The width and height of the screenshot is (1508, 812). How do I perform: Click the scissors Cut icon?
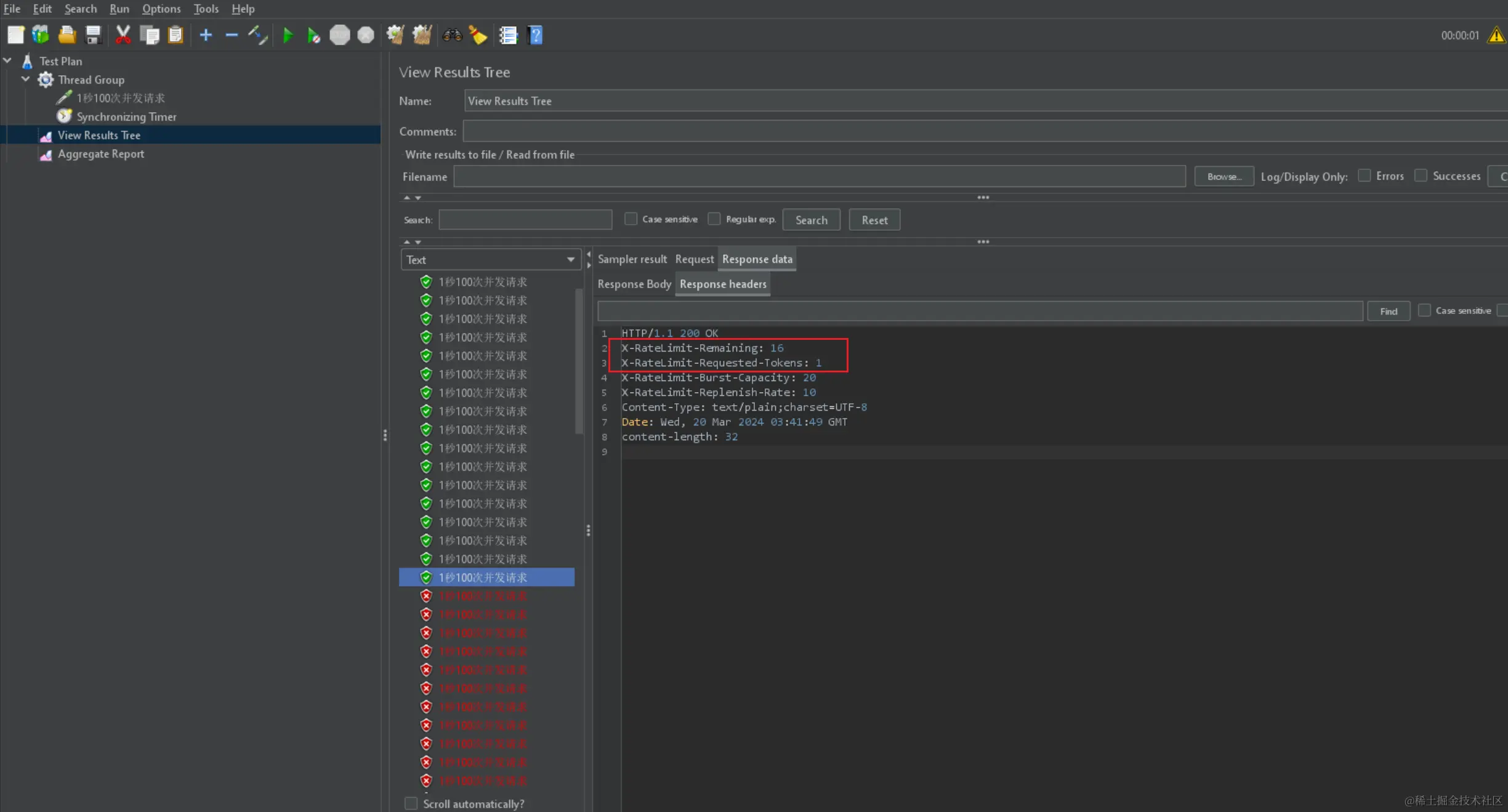click(x=123, y=35)
